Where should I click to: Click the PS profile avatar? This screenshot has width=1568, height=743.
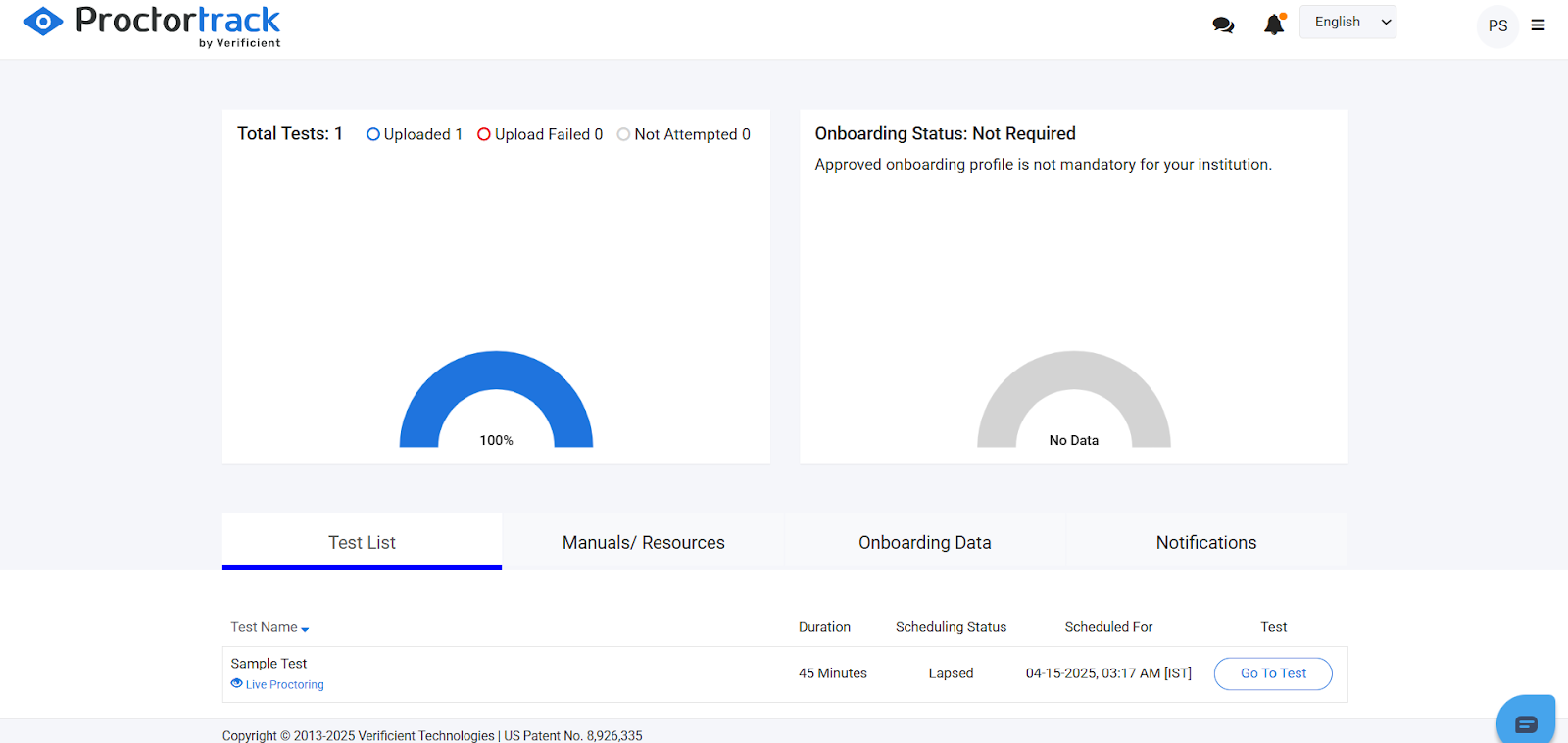(1497, 25)
